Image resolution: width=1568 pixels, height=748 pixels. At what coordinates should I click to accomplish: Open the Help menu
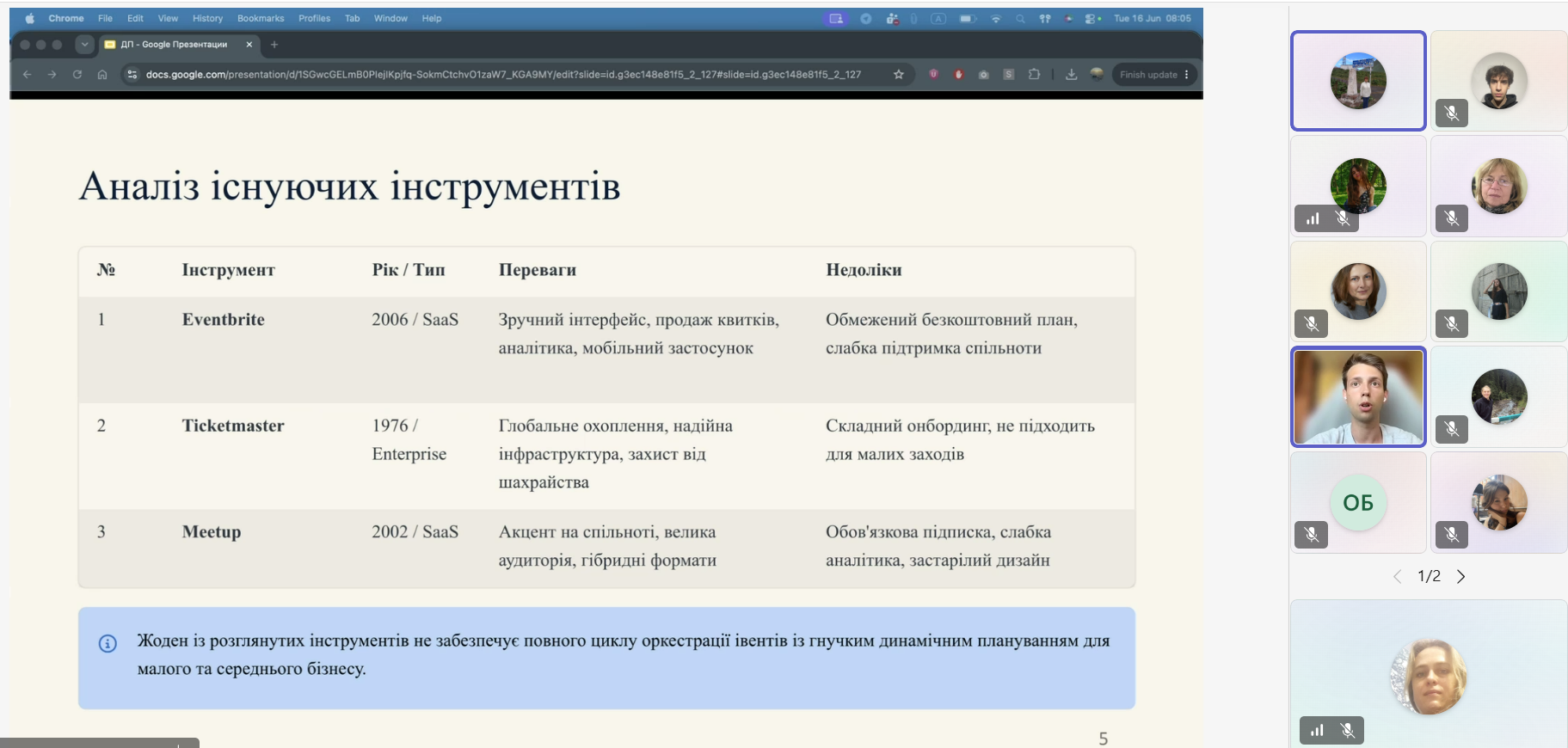point(432,18)
